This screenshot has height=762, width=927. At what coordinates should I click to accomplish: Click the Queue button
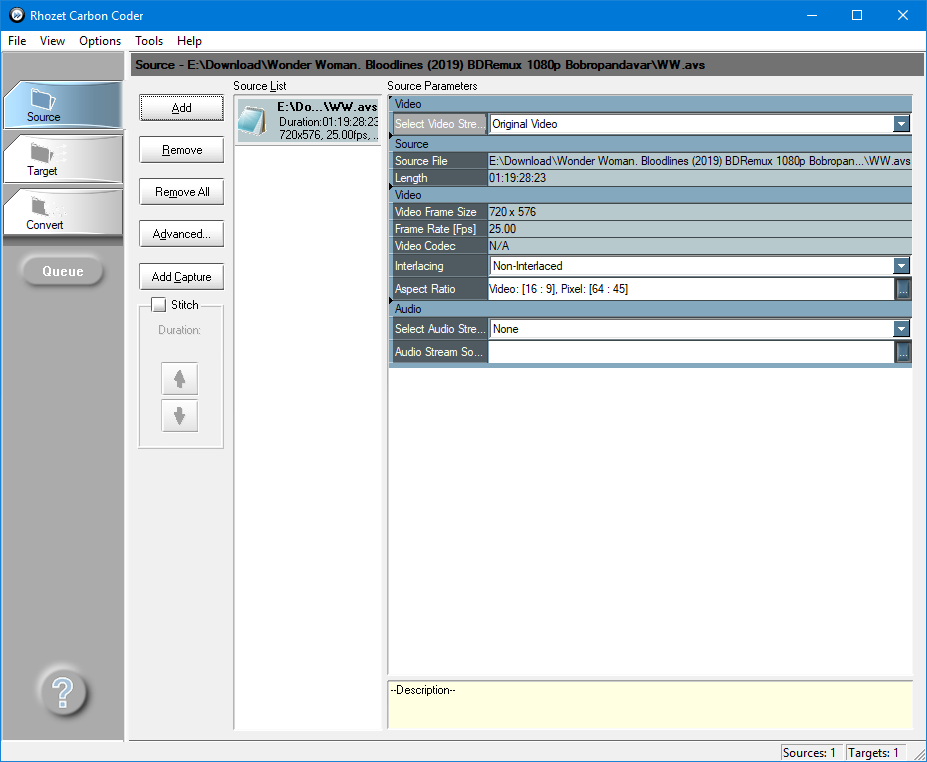click(62, 271)
